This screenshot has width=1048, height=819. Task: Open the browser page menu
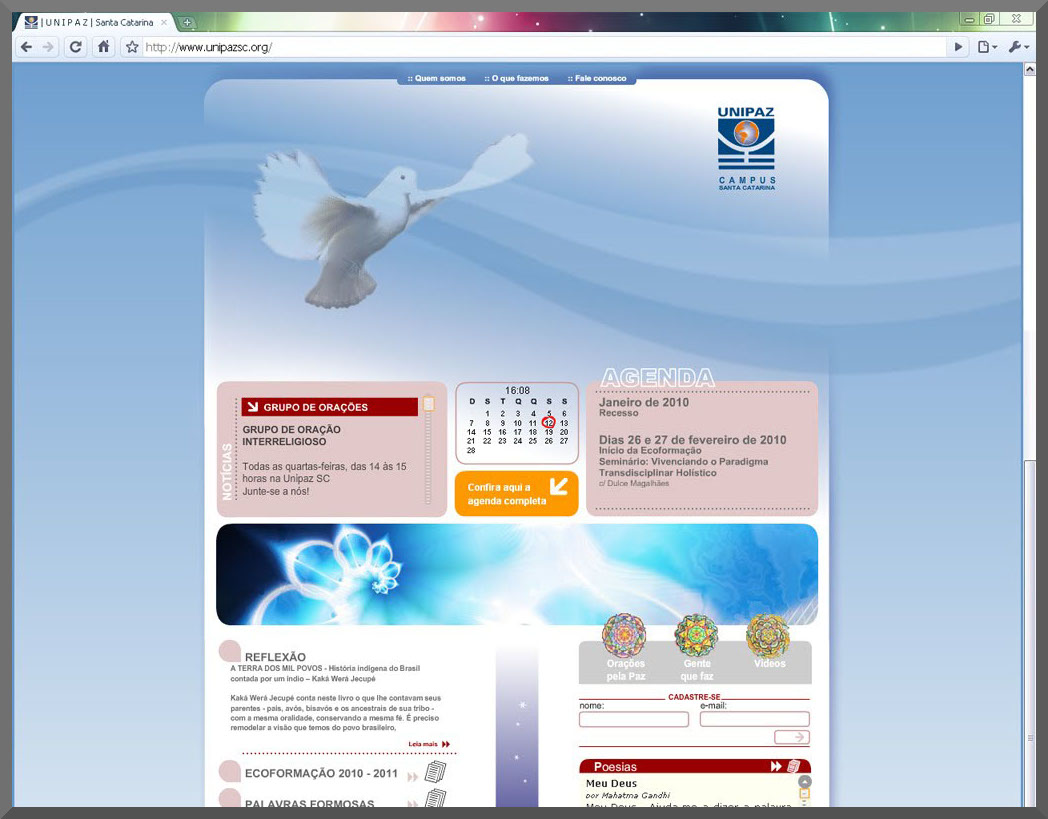point(987,47)
